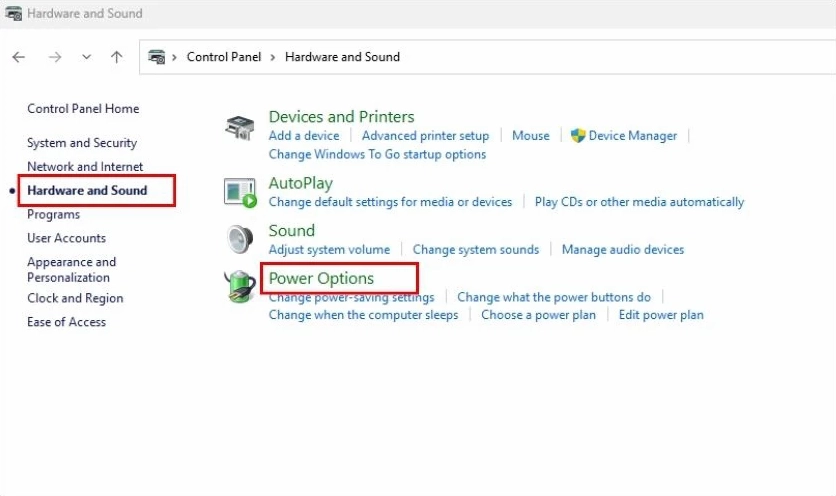Viewport: 836px width, 496px height.
Task: Click the Devices and Printers icon
Action: pyautogui.click(x=240, y=127)
